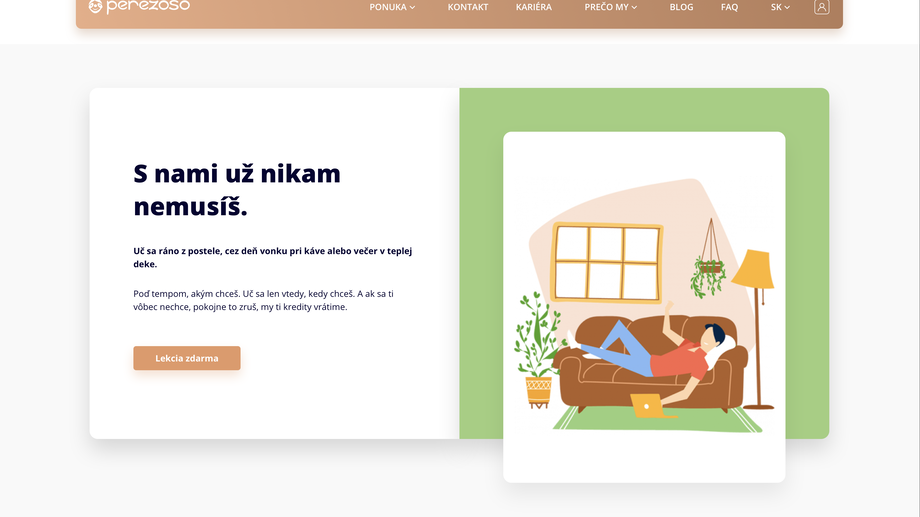
Task: Go to the KONTAKT page
Action: click(x=468, y=7)
